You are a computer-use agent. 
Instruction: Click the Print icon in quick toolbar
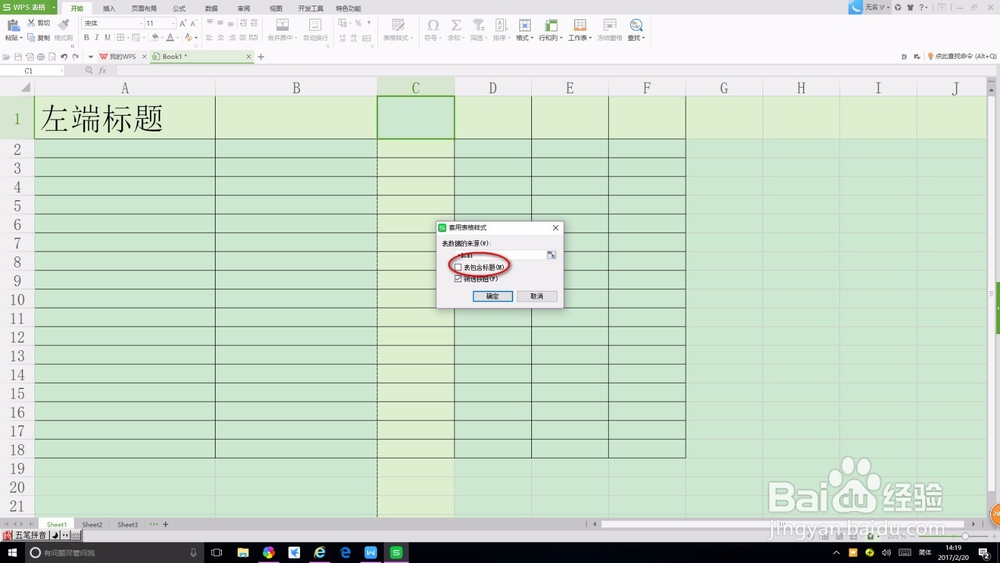[41, 57]
